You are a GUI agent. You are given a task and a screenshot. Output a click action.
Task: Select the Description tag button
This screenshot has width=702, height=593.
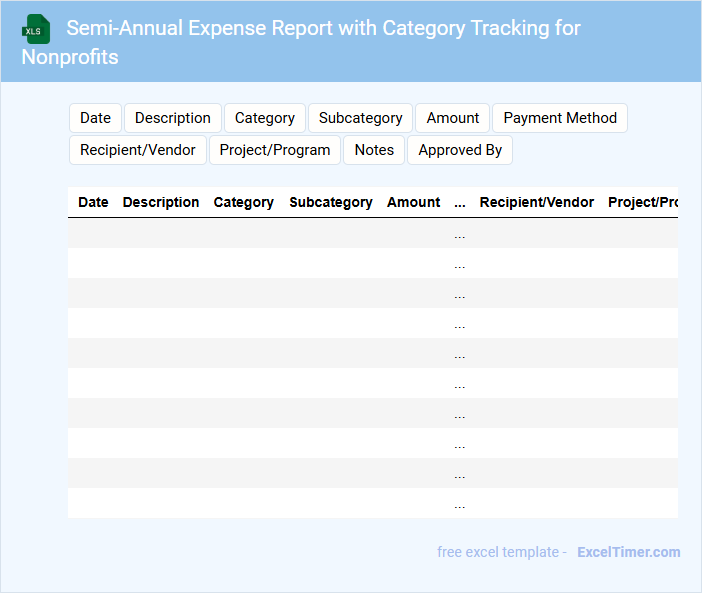click(172, 118)
